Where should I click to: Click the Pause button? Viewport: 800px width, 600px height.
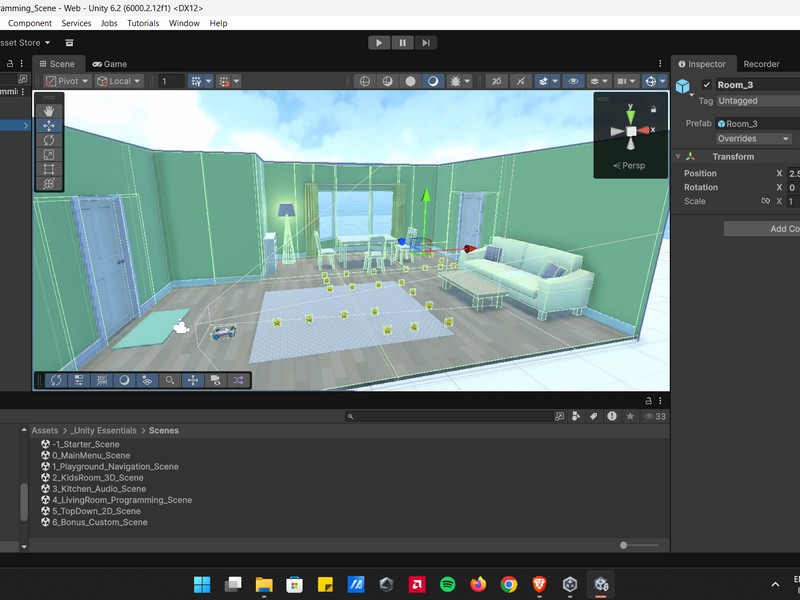click(x=403, y=42)
